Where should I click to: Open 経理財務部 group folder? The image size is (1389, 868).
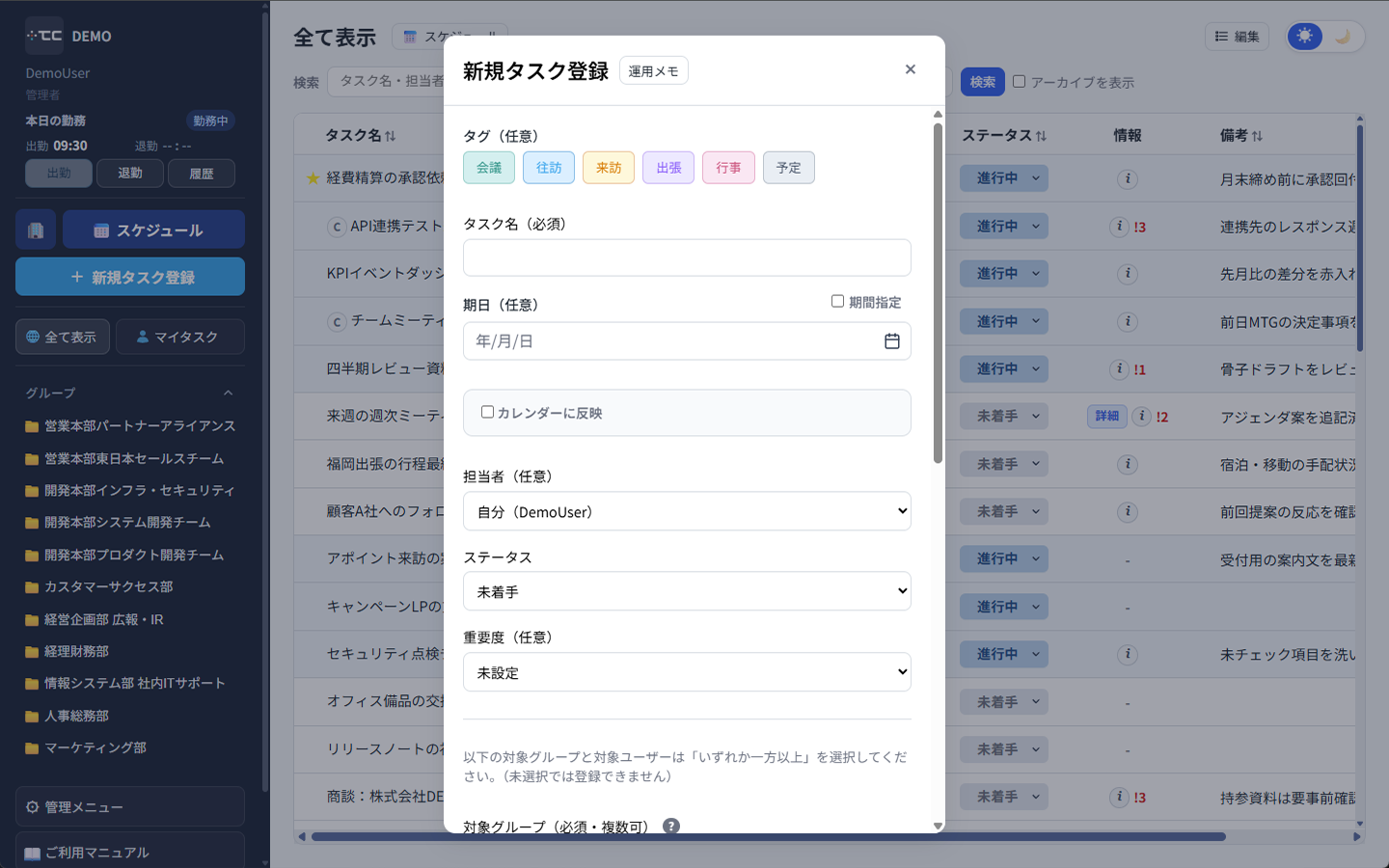(68, 652)
